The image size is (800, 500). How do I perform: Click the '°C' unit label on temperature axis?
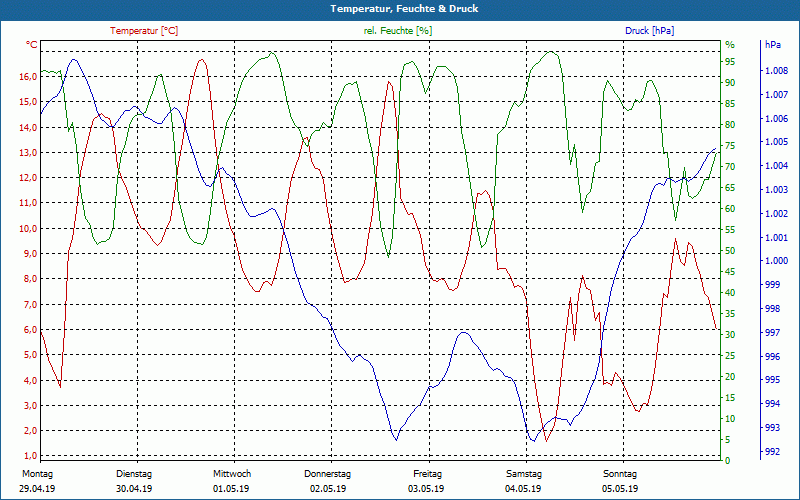pos(32,45)
